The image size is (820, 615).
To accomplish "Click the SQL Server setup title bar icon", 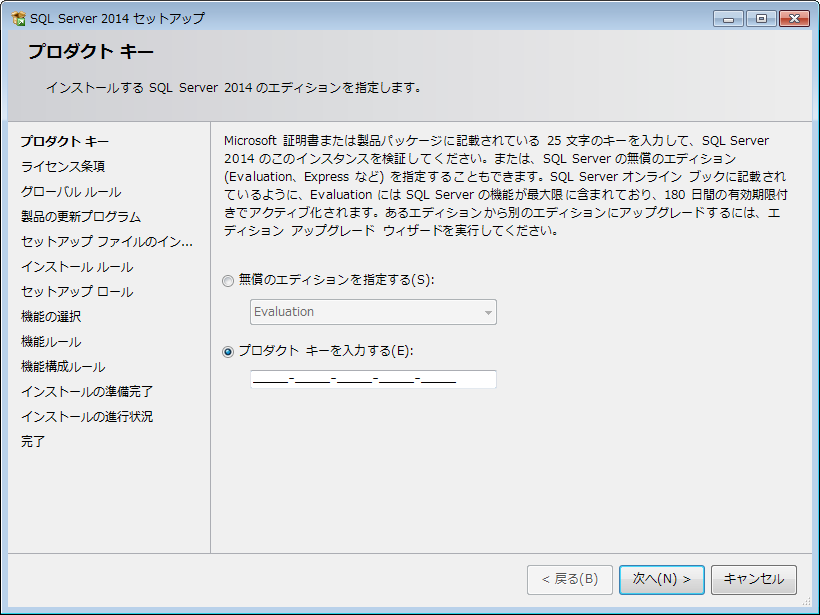I will tap(18, 19).
